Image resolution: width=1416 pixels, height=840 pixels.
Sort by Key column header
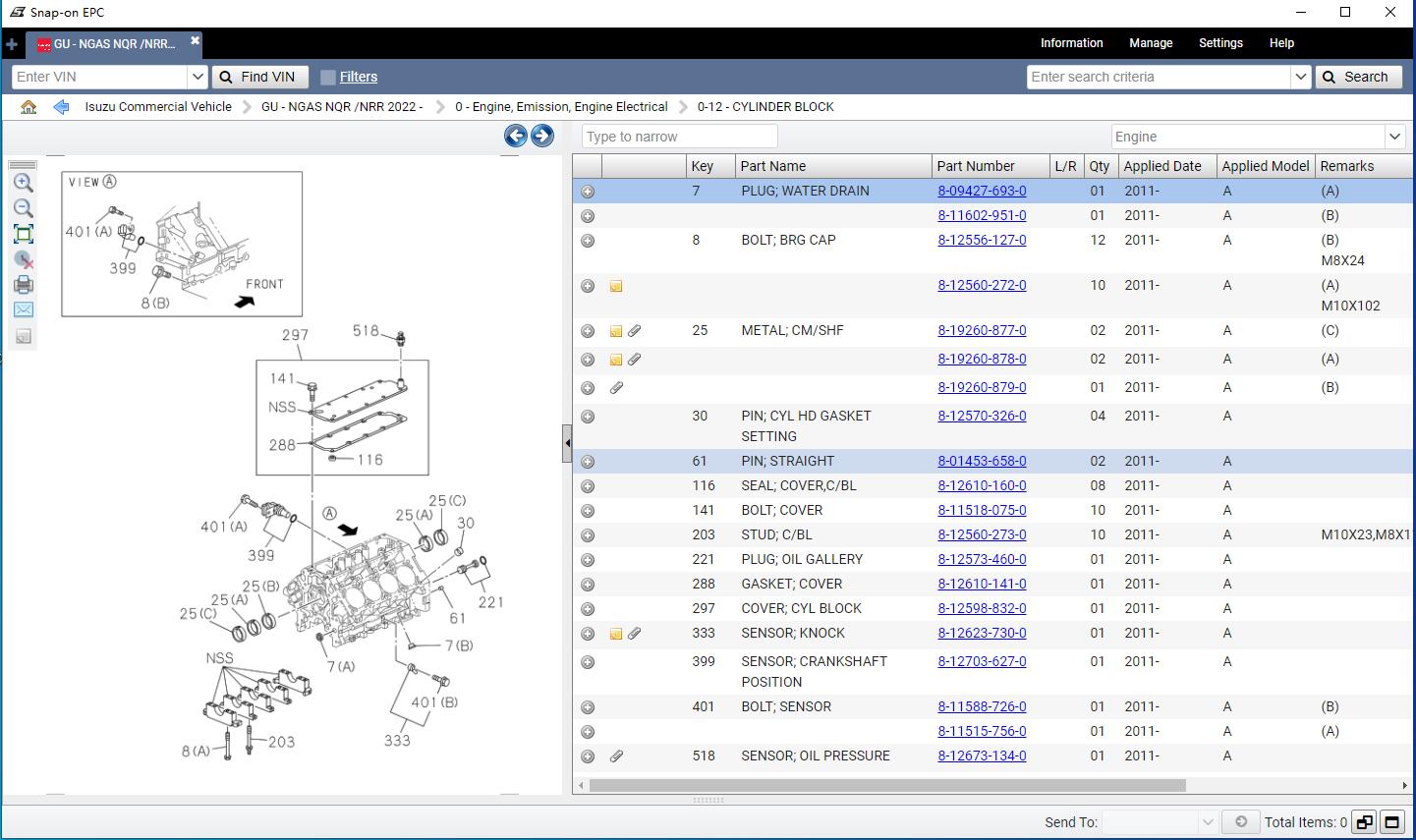(x=709, y=166)
